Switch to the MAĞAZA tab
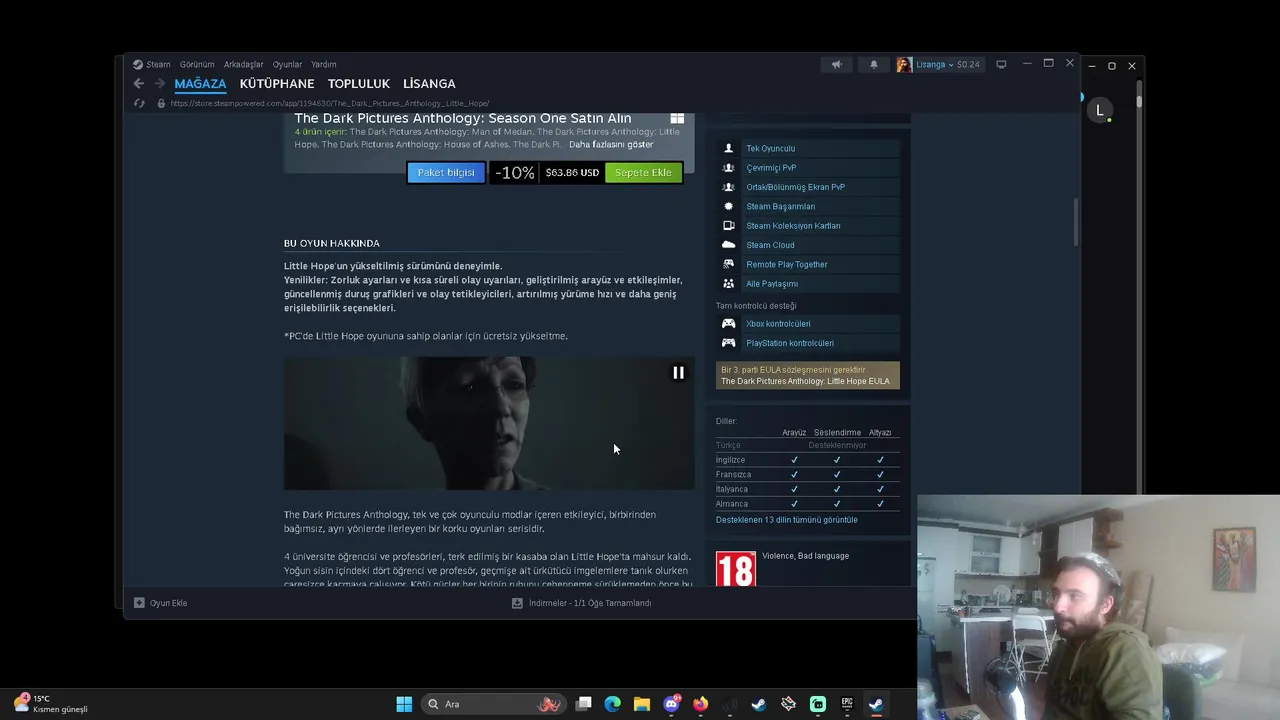This screenshot has width=1280, height=720. pos(200,84)
